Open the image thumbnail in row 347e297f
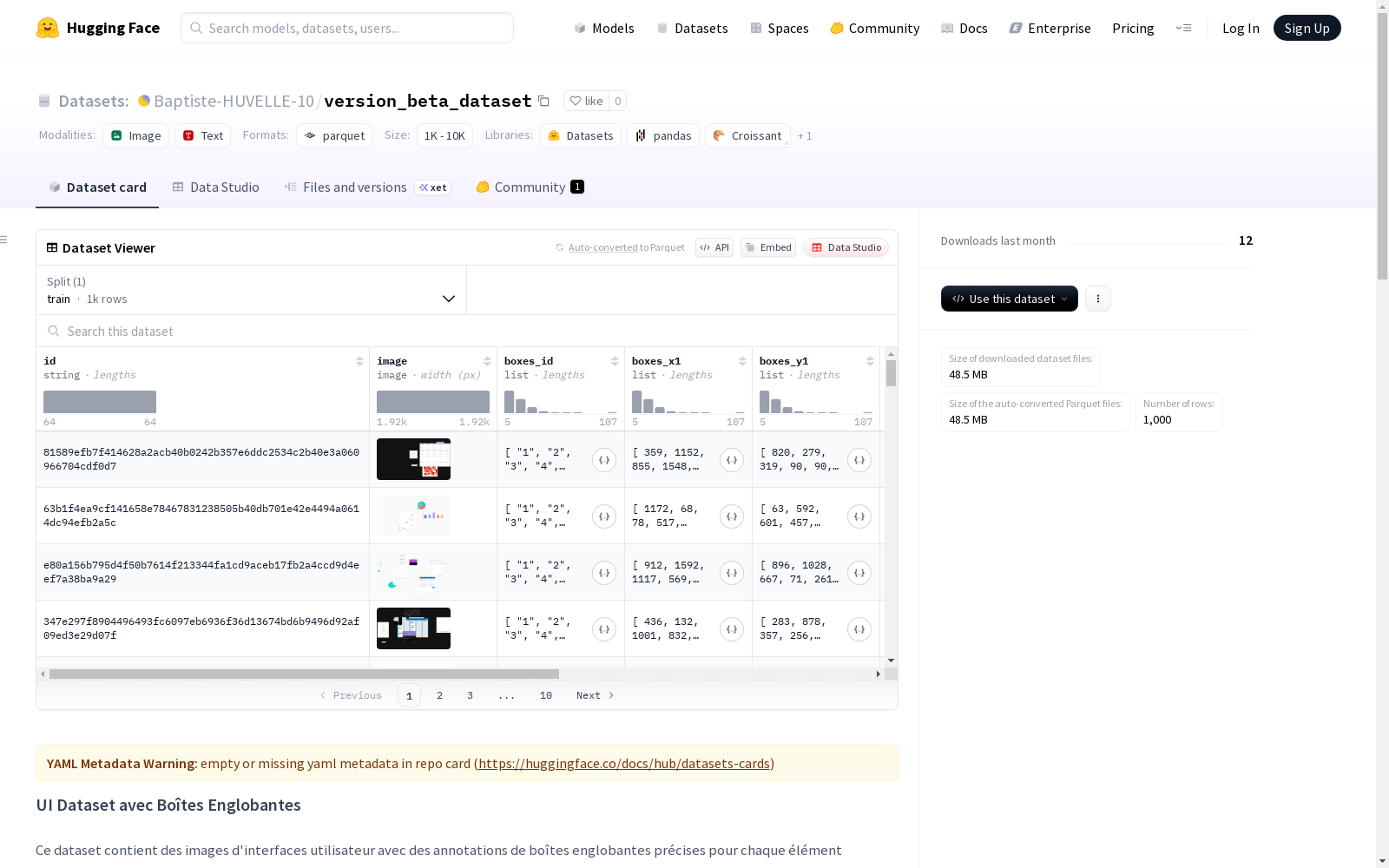Viewport: 1389px width, 868px height. tap(413, 628)
